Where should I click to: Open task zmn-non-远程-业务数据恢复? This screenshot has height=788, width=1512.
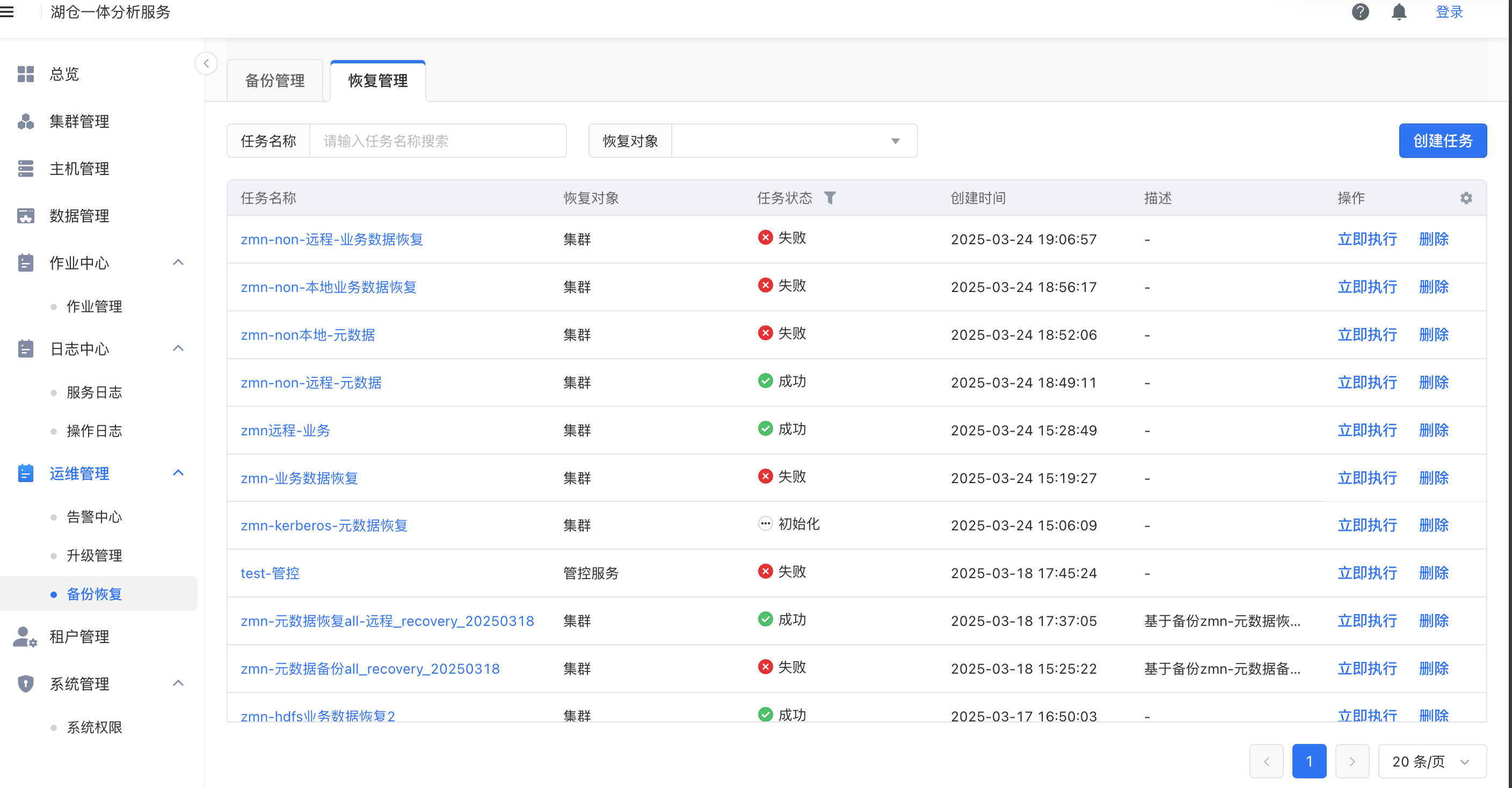tap(332, 239)
